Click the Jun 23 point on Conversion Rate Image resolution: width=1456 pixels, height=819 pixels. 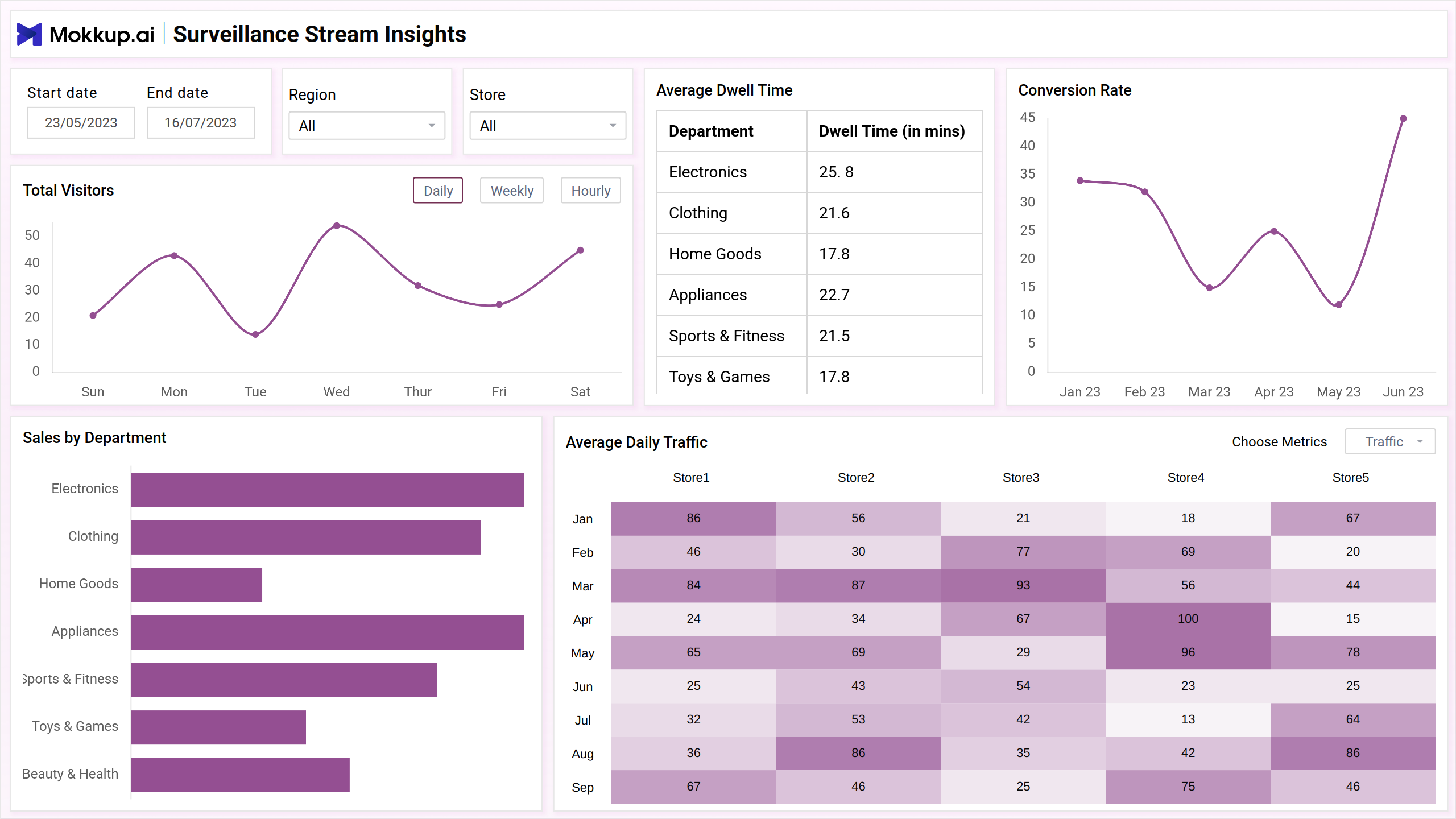point(1403,119)
